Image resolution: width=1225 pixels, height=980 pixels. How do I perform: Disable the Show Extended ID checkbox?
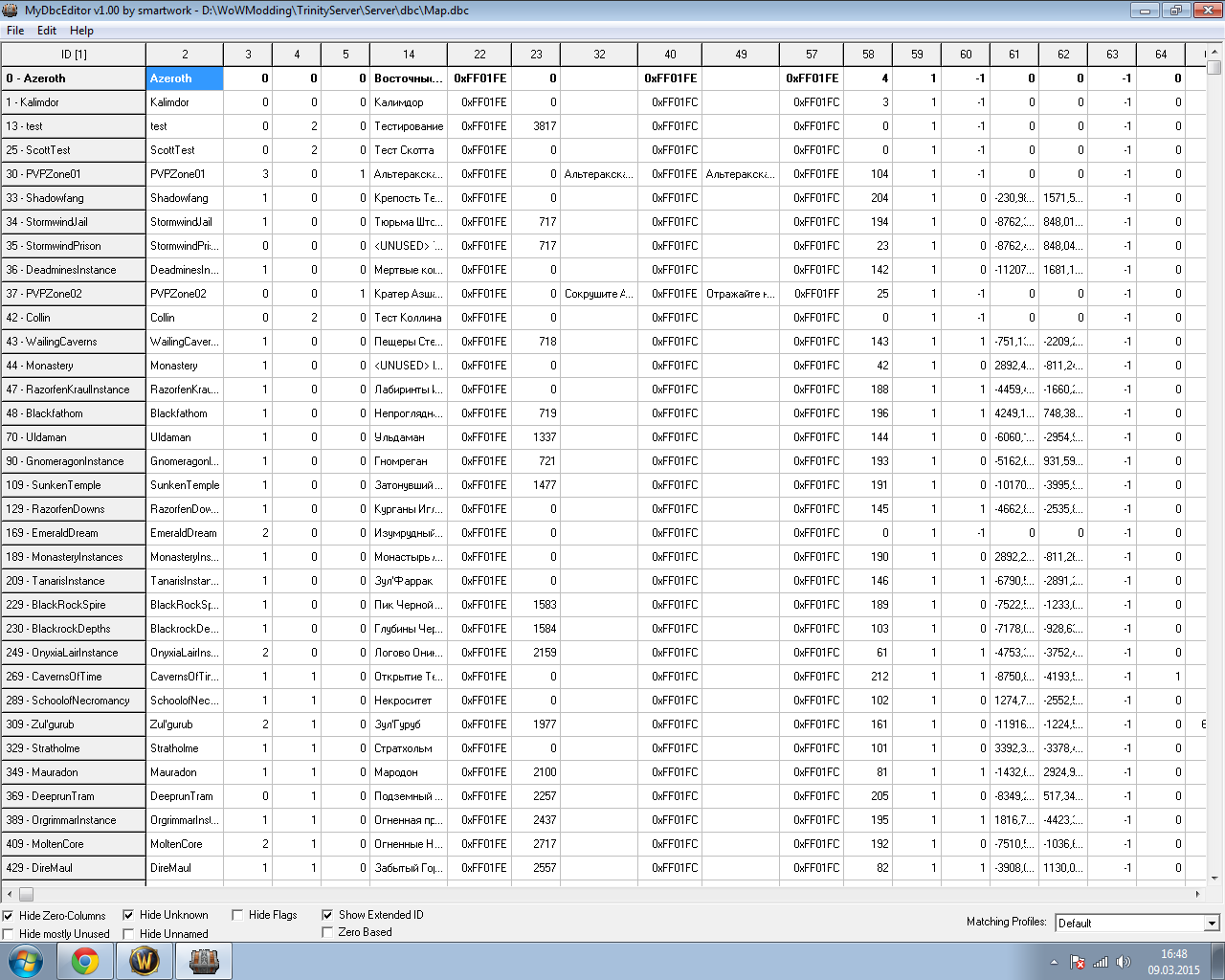(x=328, y=916)
